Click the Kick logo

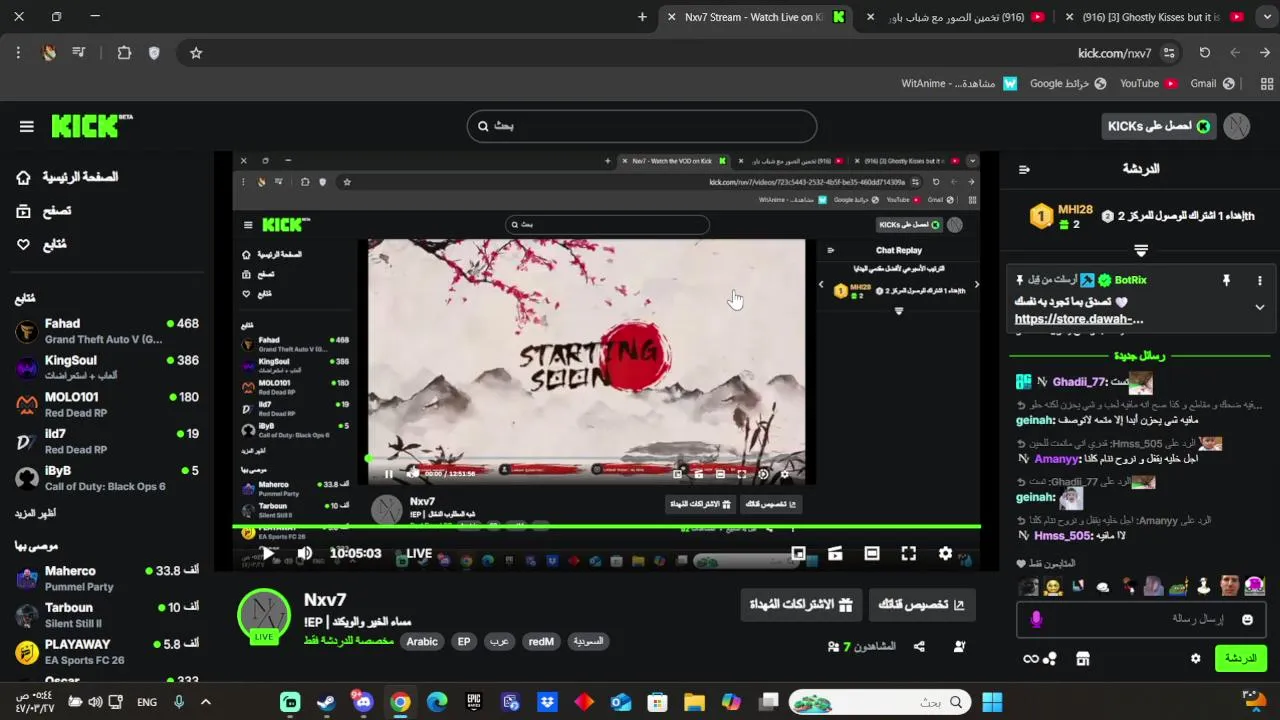tap(91, 125)
